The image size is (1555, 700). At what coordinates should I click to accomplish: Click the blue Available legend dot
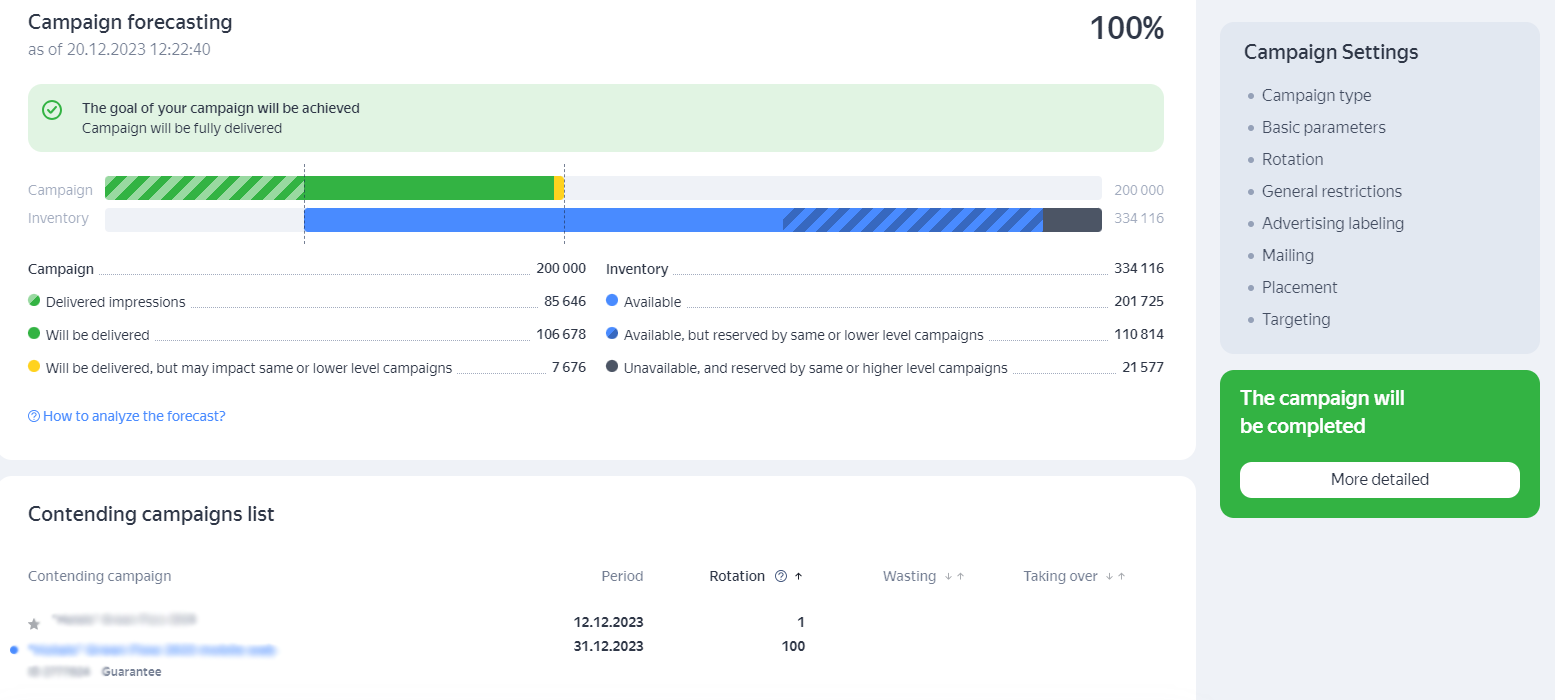[x=612, y=301]
